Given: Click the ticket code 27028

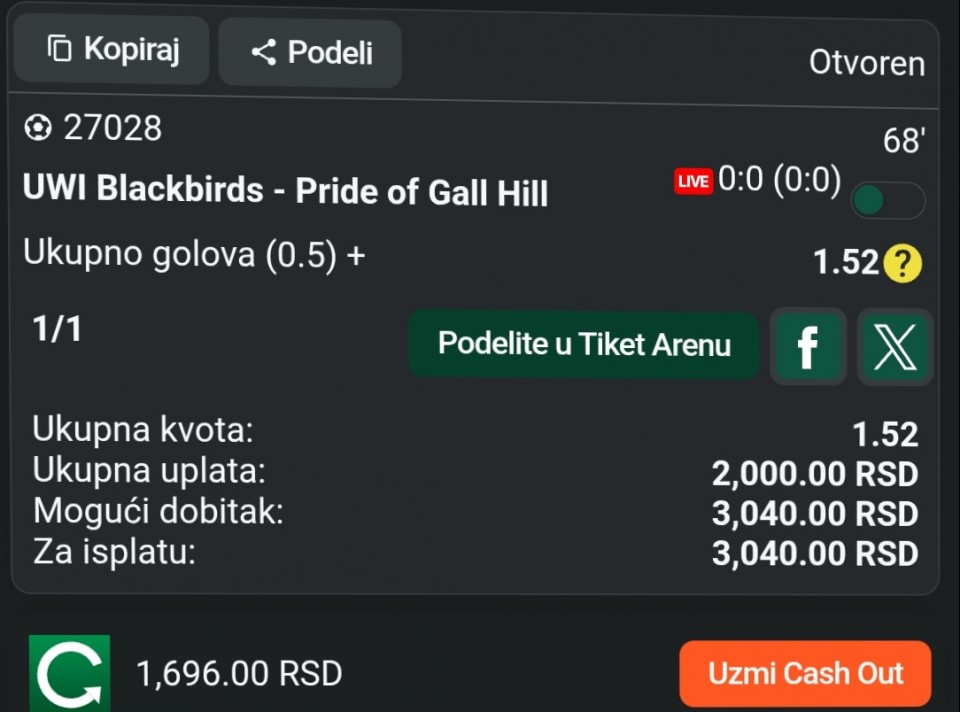Looking at the screenshot, I should [x=113, y=128].
